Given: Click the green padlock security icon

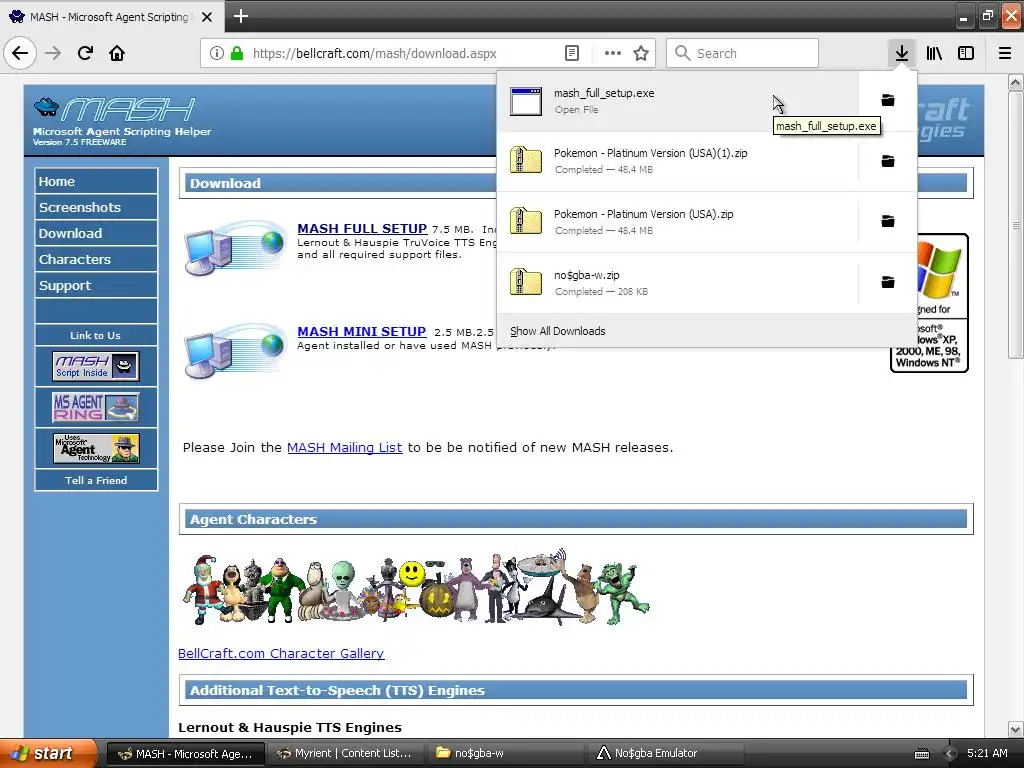Looking at the screenshot, I should pos(237,53).
